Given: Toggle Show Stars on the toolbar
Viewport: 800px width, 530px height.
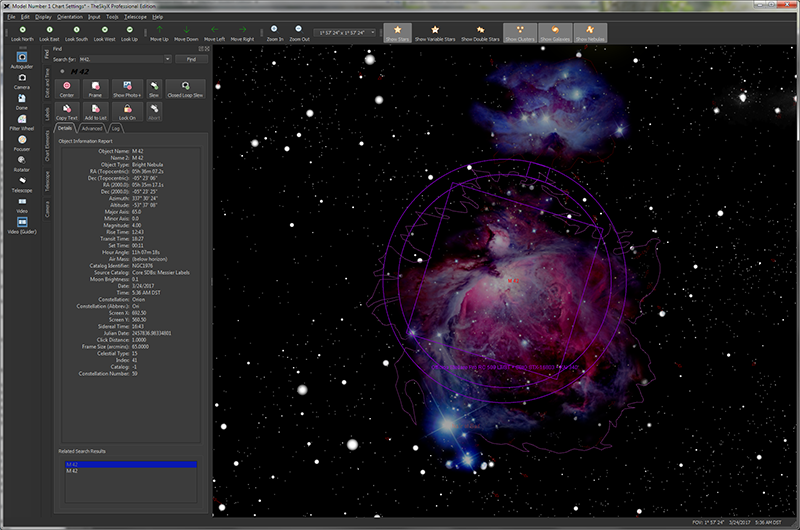Looking at the screenshot, I should (x=397, y=33).
